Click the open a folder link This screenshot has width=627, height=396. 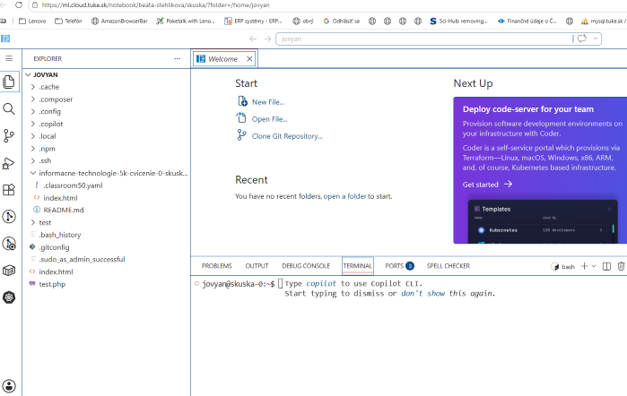click(x=345, y=196)
